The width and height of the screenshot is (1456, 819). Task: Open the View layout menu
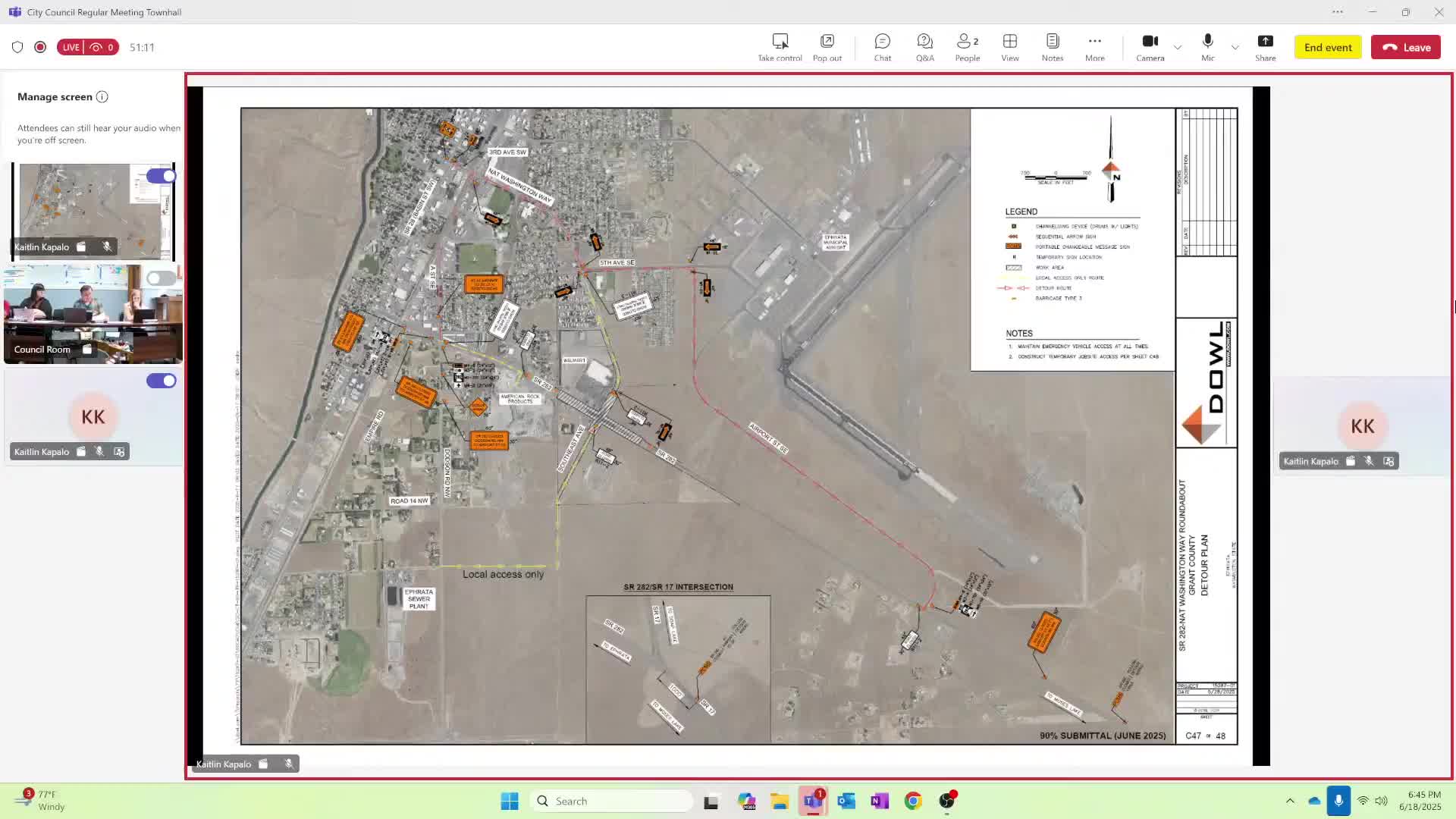(1009, 47)
